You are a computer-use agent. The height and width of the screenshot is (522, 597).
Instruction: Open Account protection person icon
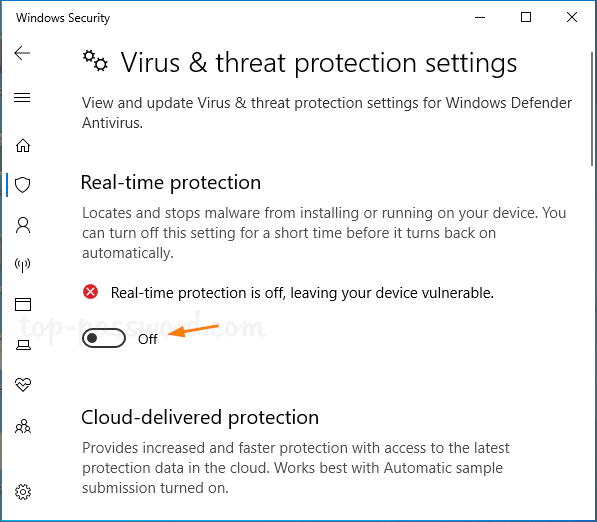(23, 225)
